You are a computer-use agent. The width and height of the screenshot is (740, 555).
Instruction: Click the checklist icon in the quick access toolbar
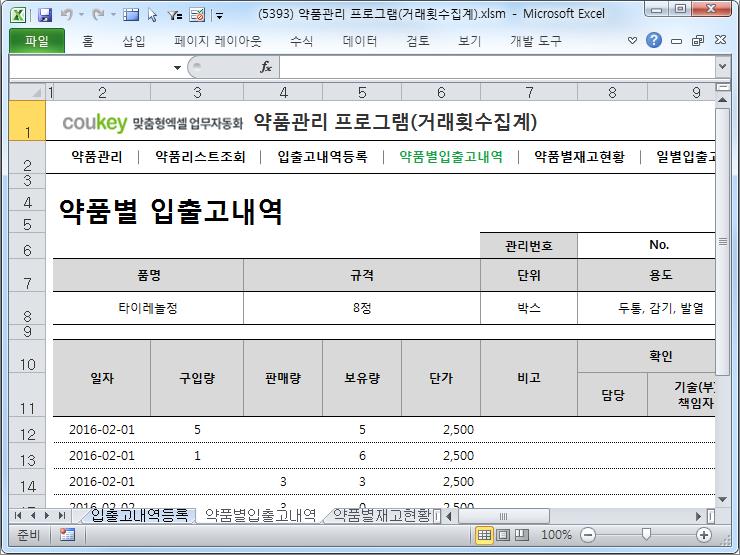click(x=197, y=15)
